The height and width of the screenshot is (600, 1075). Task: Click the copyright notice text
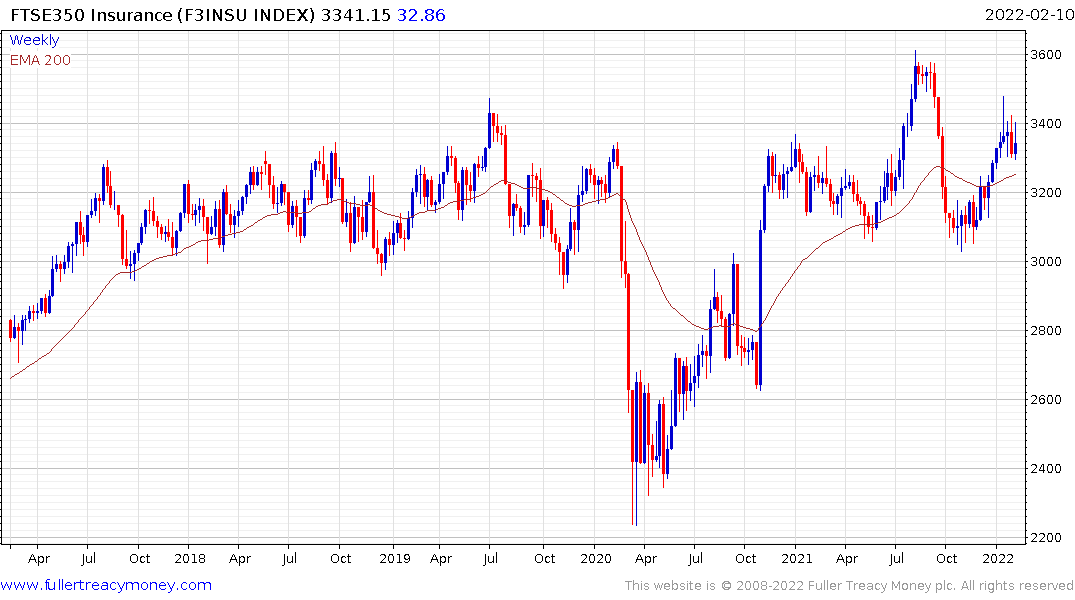pyautogui.click(x=849, y=586)
